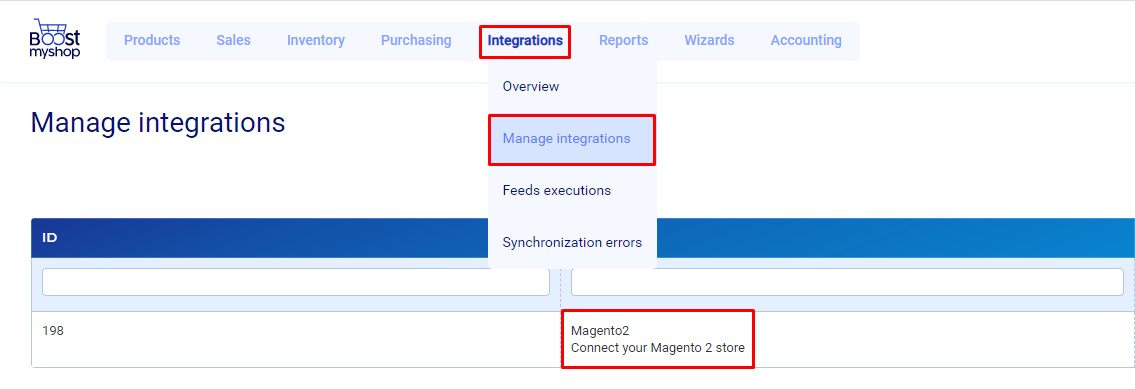Select Synchronization errors entry
Screen dimensions: 1135x389
click(x=573, y=243)
